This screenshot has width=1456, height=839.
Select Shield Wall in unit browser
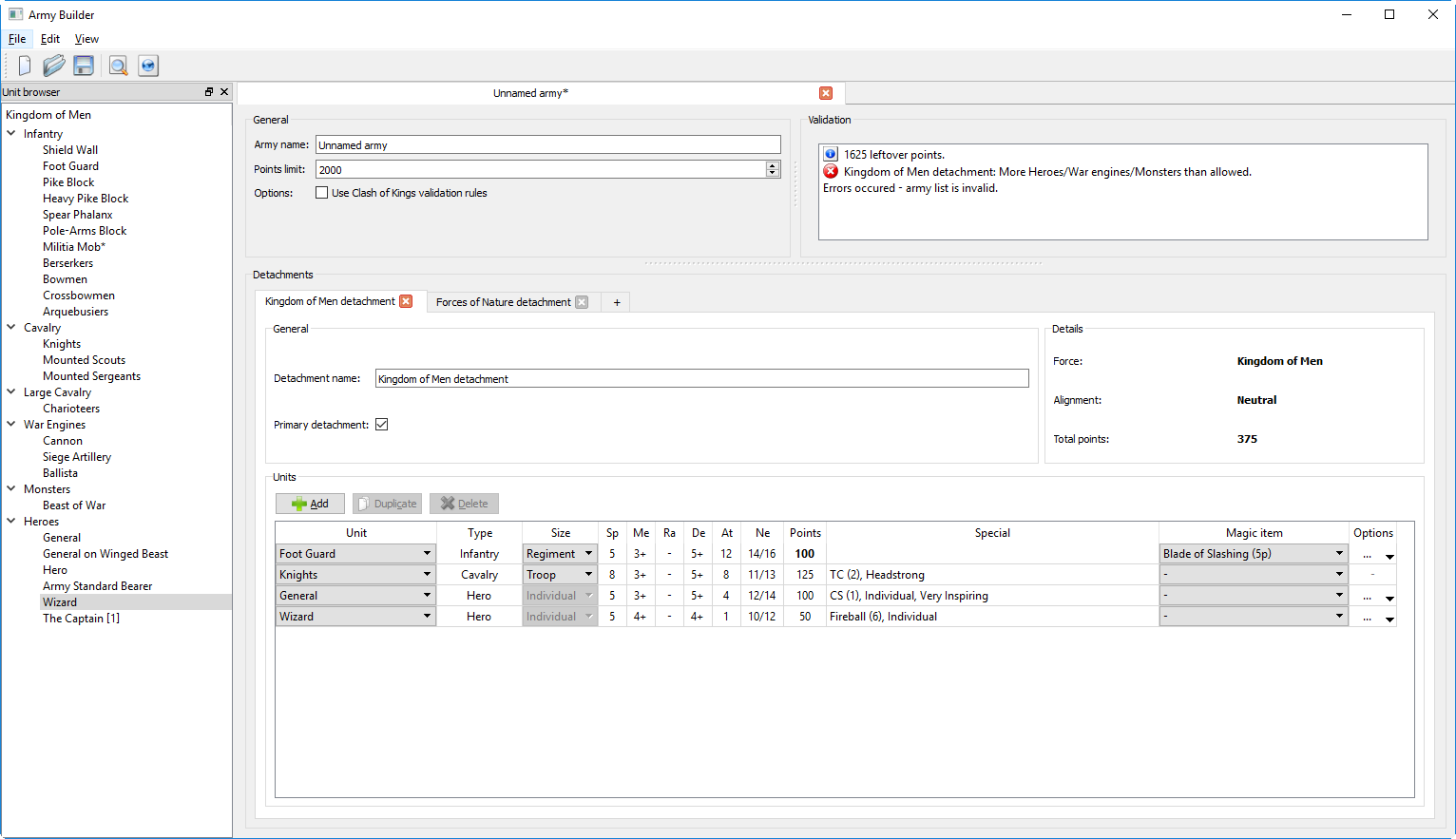[70, 150]
